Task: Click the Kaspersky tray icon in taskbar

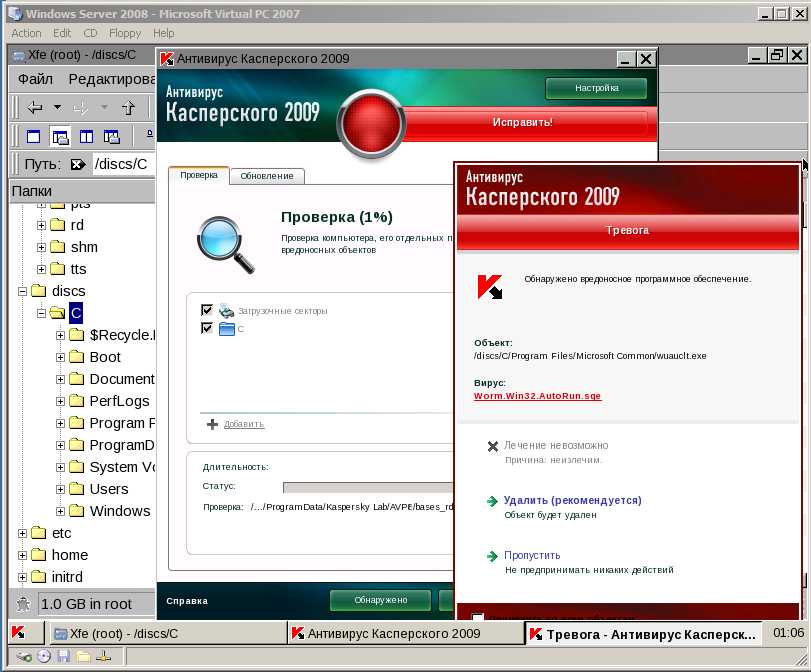Action: click(x=18, y=633)
